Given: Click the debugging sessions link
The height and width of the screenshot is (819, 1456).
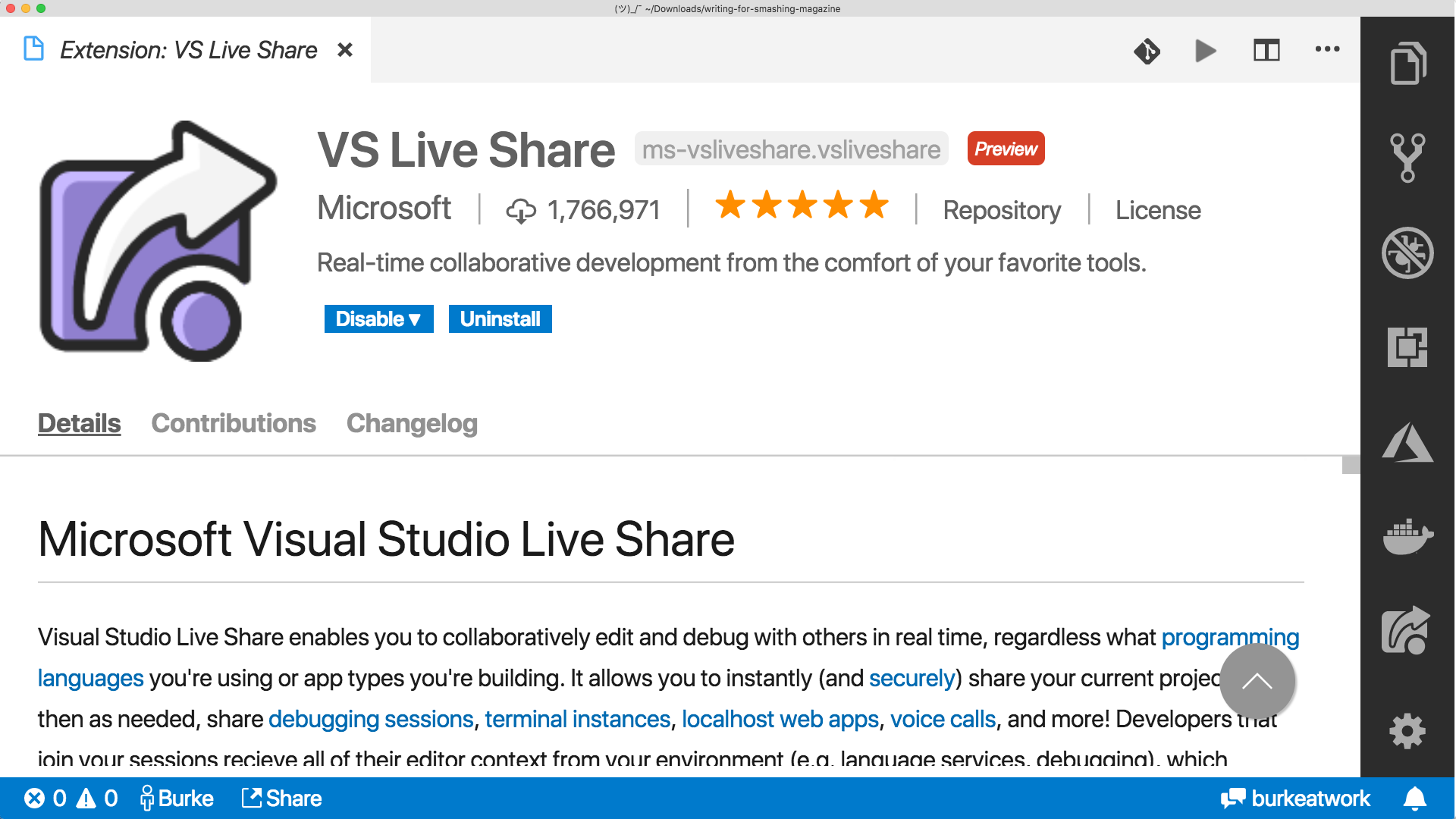Looking at the screenshot, I should (x=370, y=720).
